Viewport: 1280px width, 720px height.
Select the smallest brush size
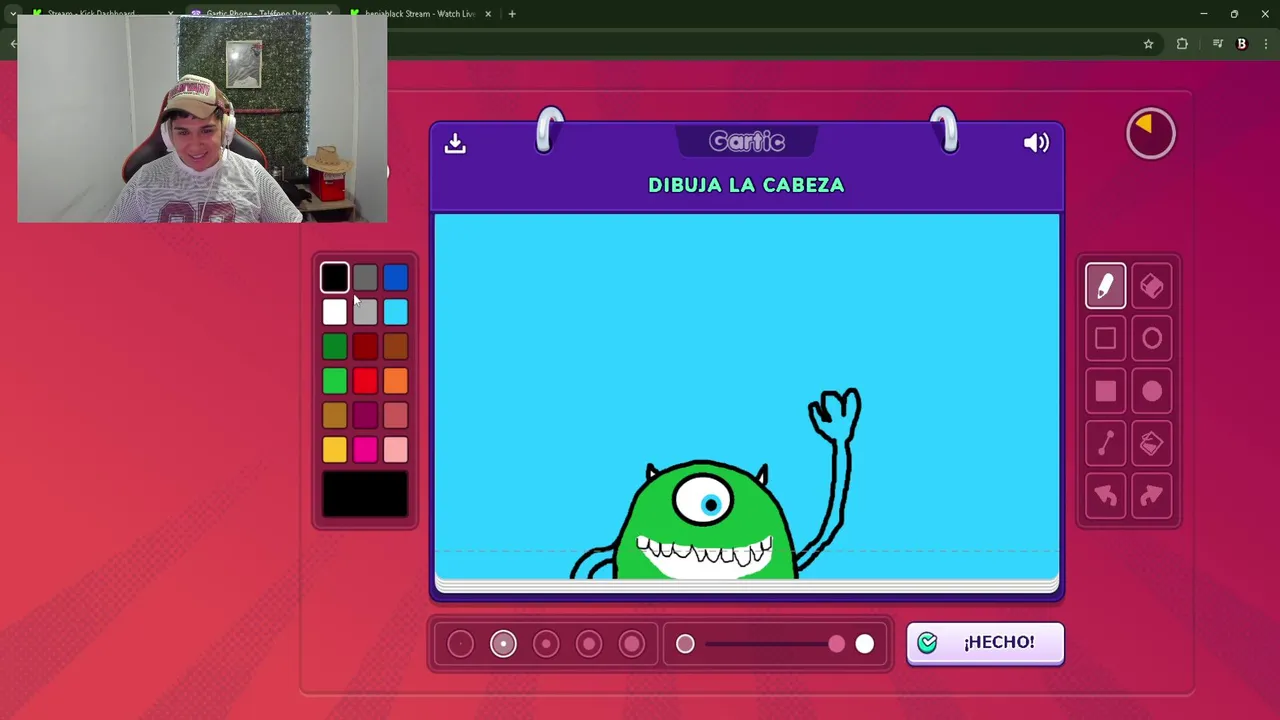[460, 644]
